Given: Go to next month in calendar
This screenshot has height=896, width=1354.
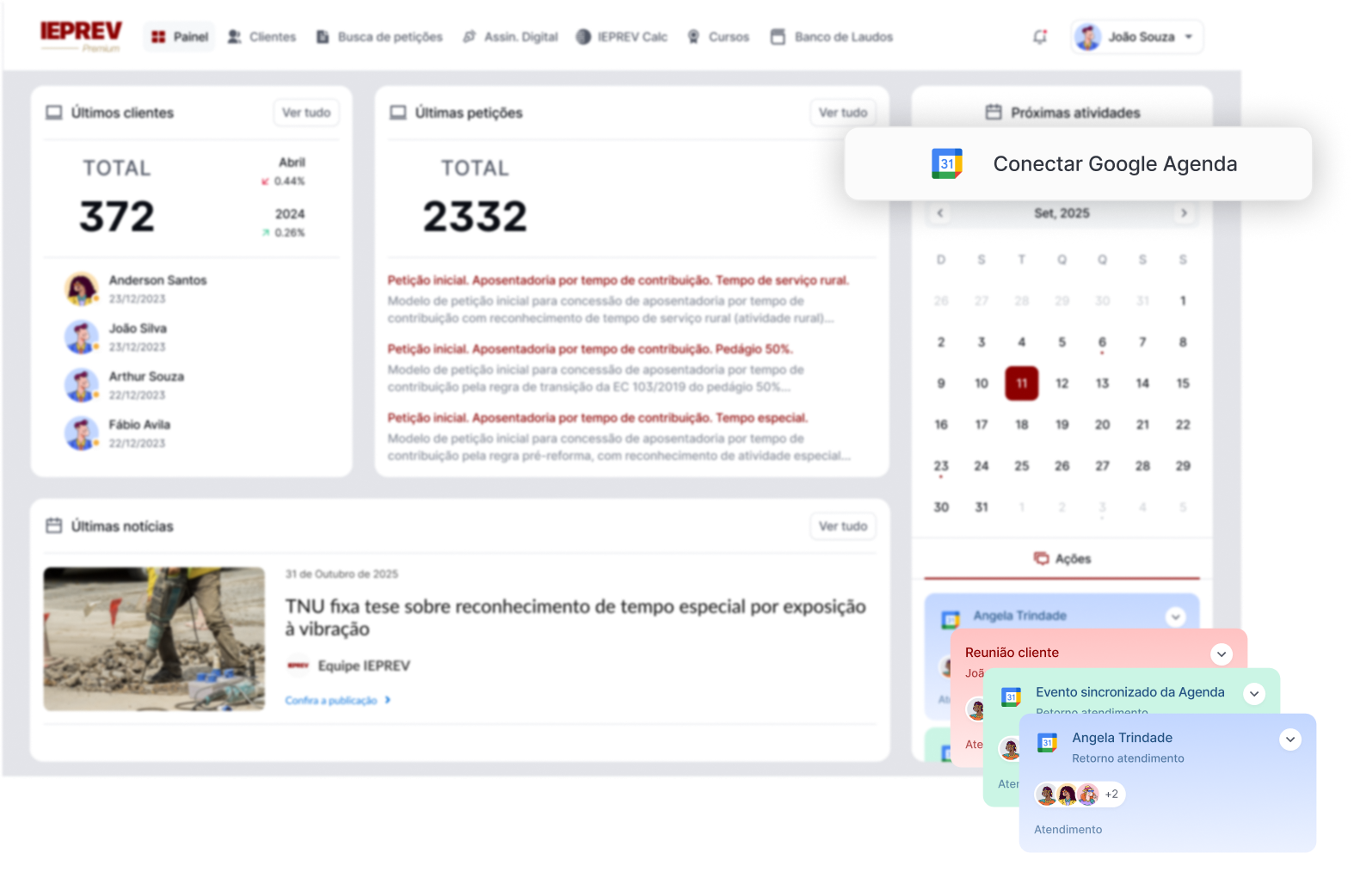Looking at the screenshot, I should coord(1184,213).
